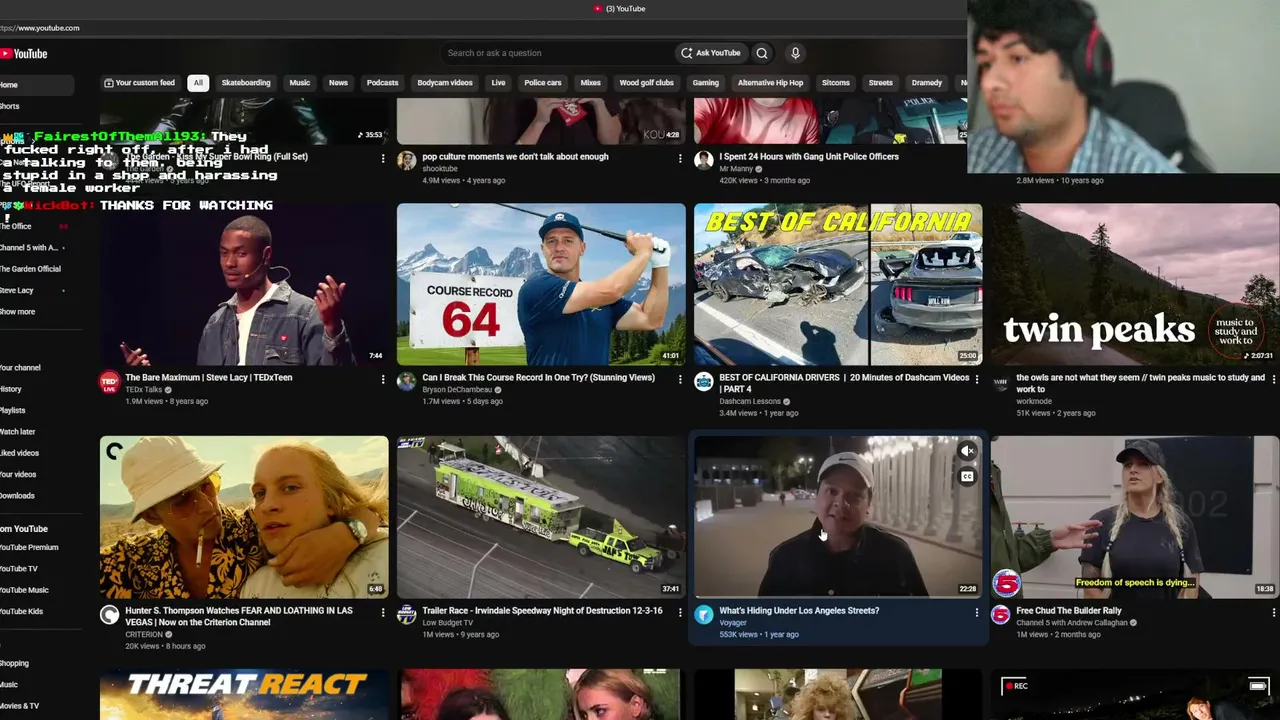
Task: Open the Trailer Race Irwindale Speedway thumbnail
Action: [x=541, y=517]
